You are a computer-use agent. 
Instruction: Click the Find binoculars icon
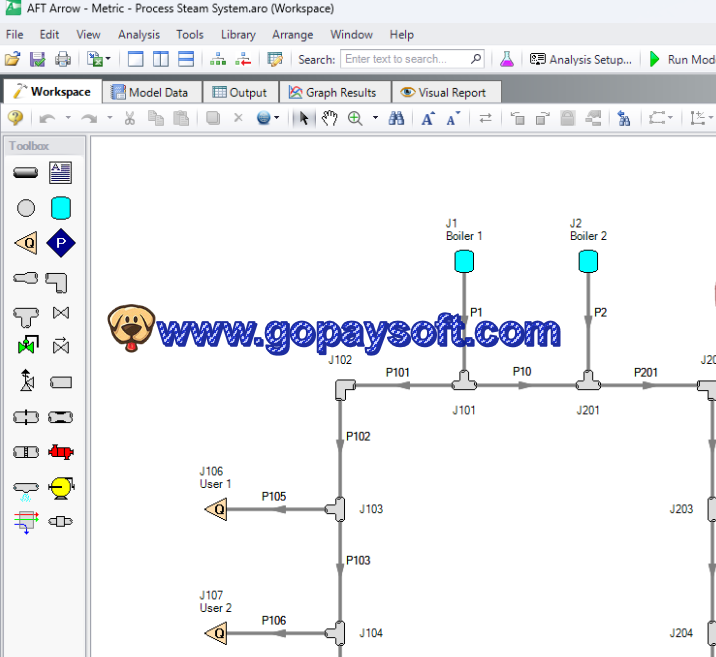pyautogui.click(x=397, y=118)
